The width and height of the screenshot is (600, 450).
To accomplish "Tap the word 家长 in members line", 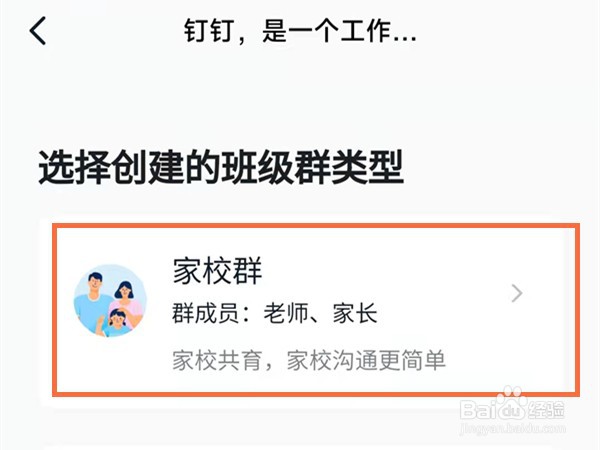I will [355, 313].
